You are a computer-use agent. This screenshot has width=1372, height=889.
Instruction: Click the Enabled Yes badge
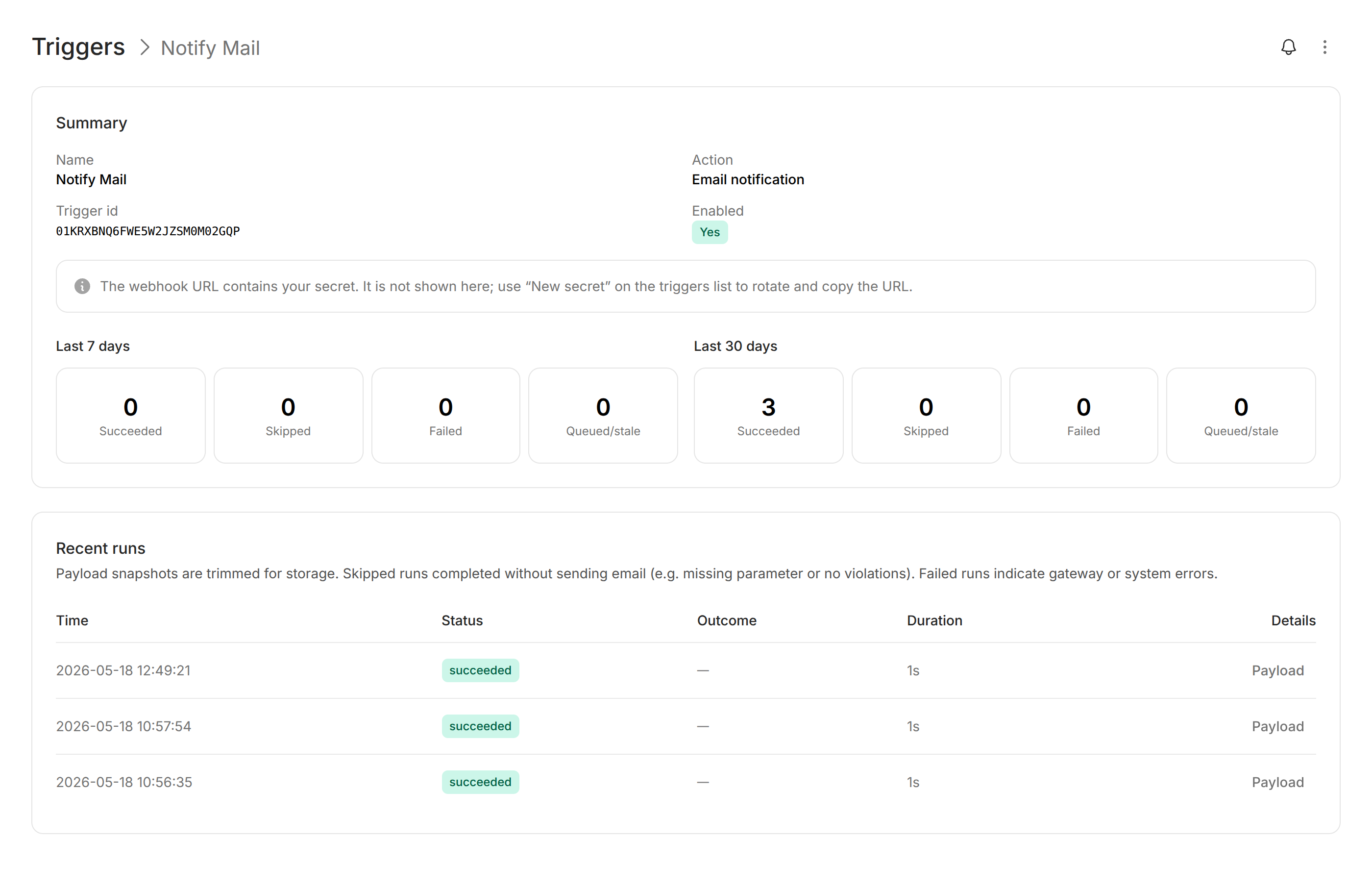710,232
